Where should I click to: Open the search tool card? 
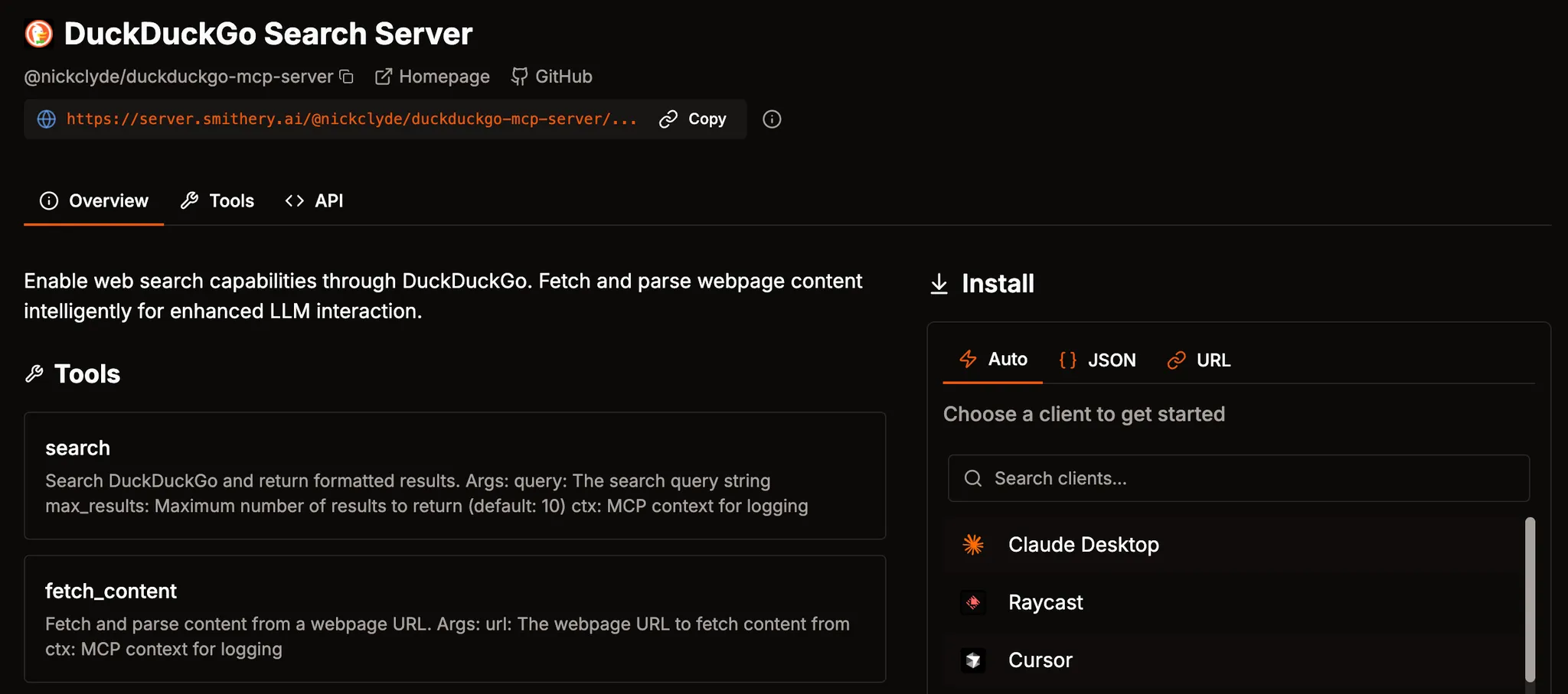455,476
